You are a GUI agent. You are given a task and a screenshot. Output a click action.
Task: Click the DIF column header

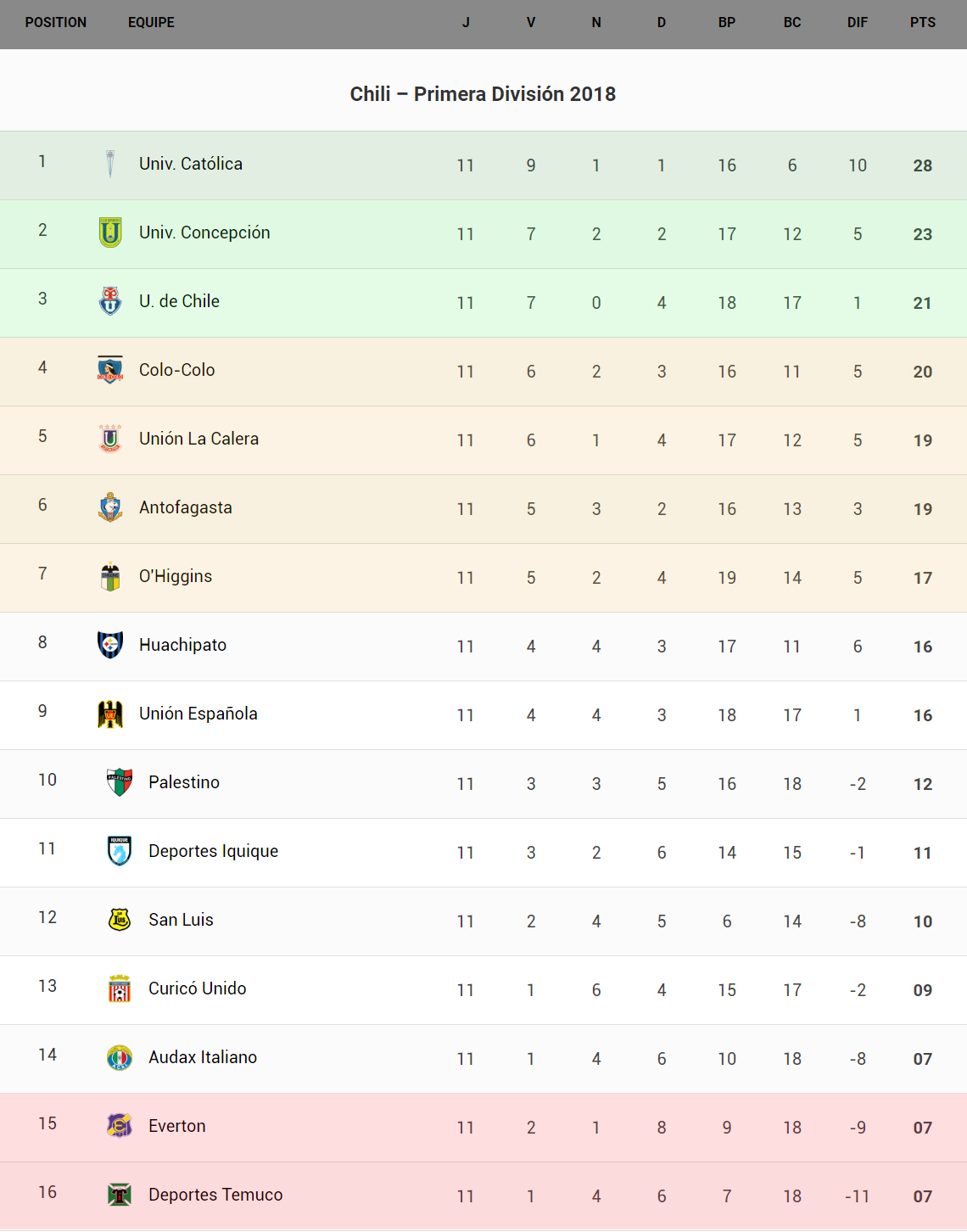[858, 23]
